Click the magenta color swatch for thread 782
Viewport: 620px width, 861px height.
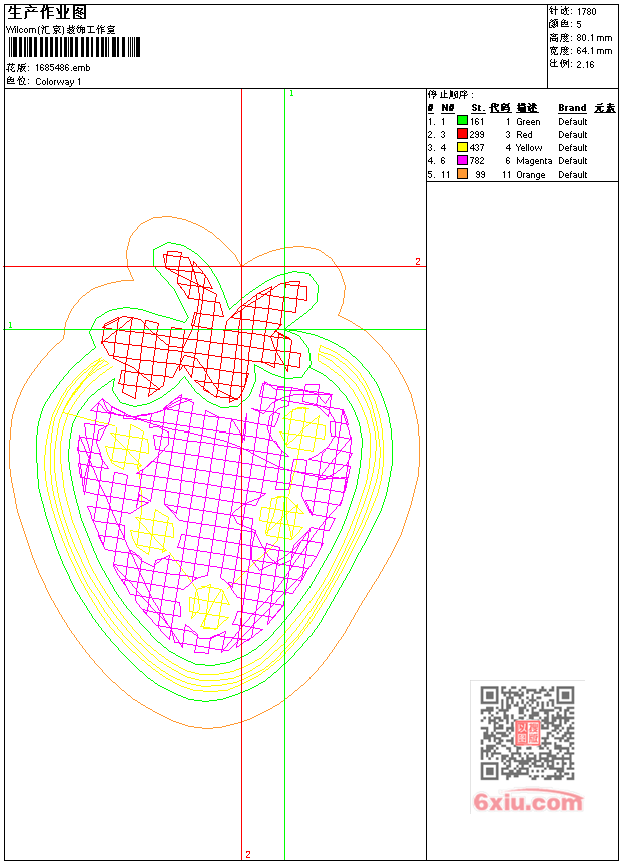coord(462,160)
